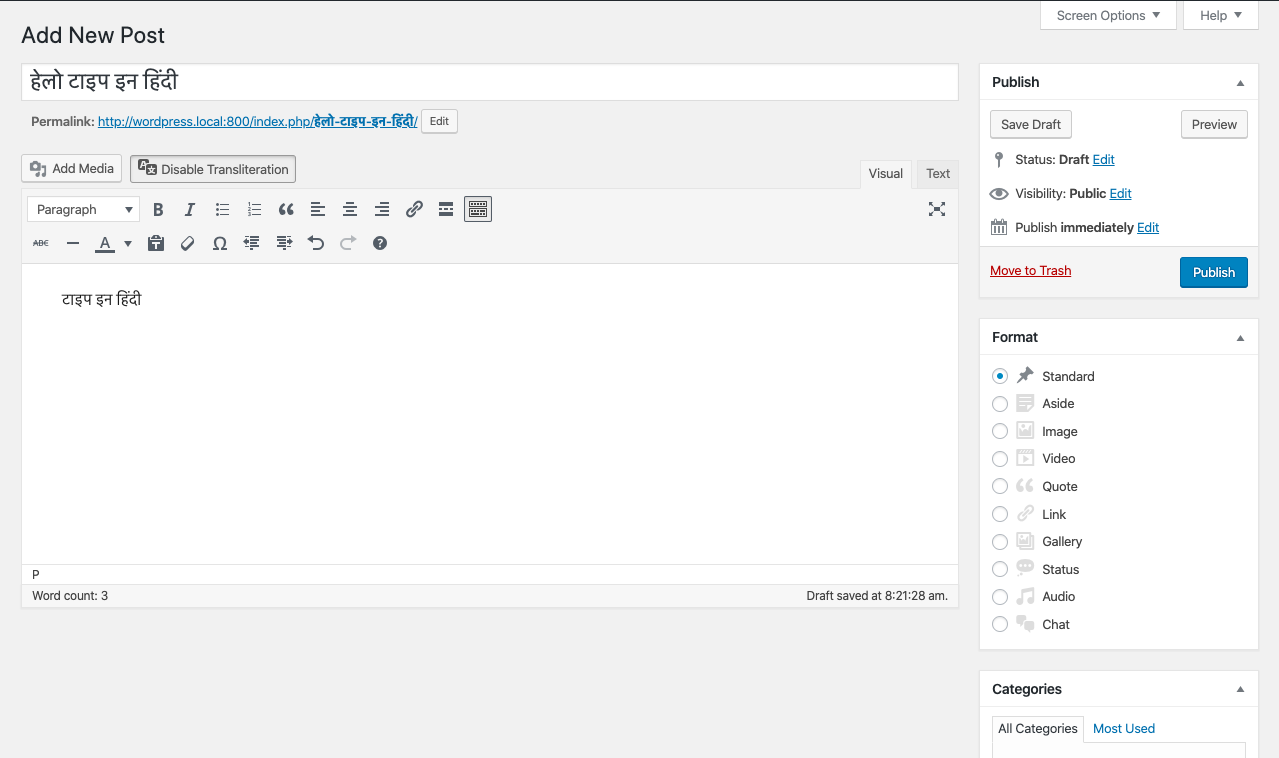Open keyboard shortcuts help icon
1279x758 pixels.
coord(380,243)
